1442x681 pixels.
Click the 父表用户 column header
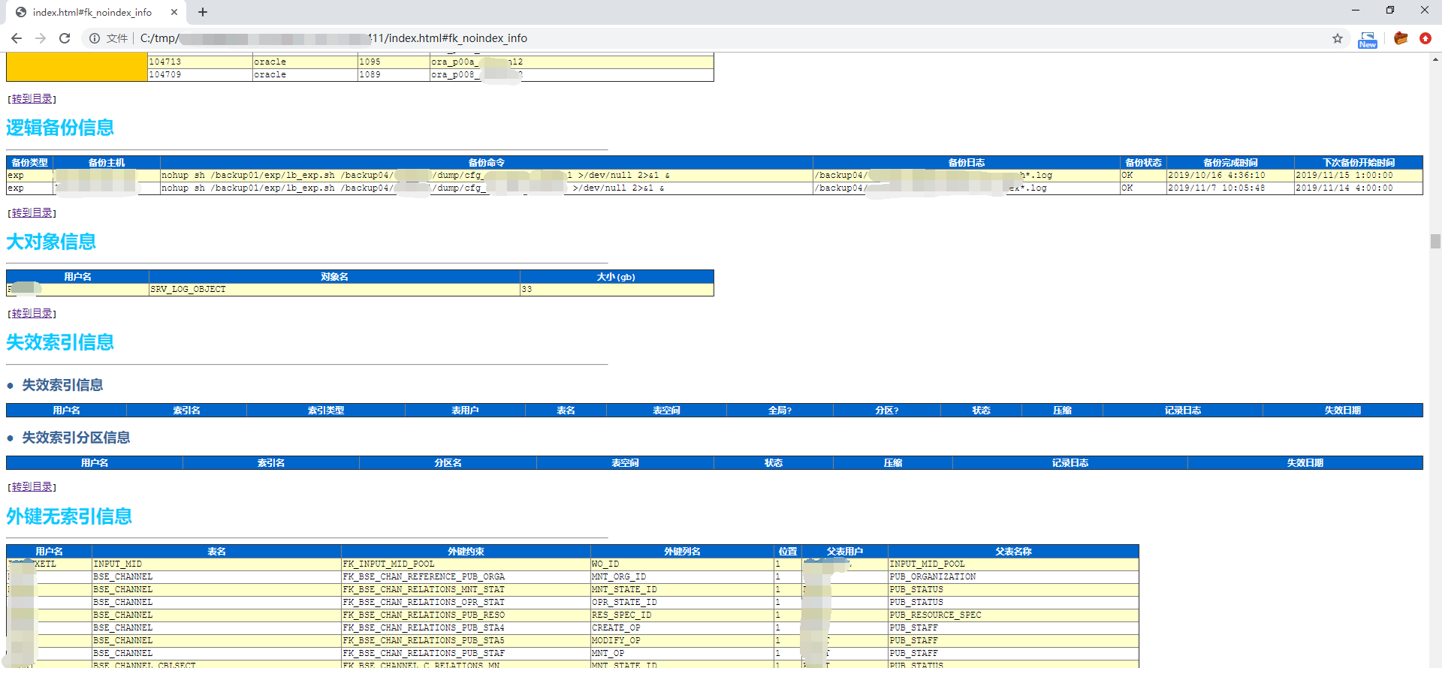(844, 552)
